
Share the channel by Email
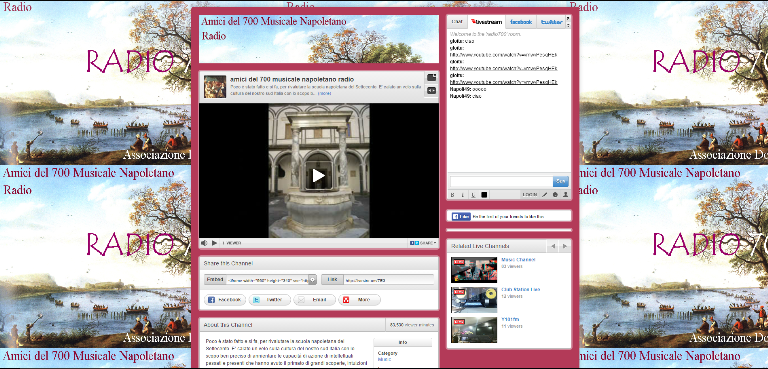[x=314, y=299]
